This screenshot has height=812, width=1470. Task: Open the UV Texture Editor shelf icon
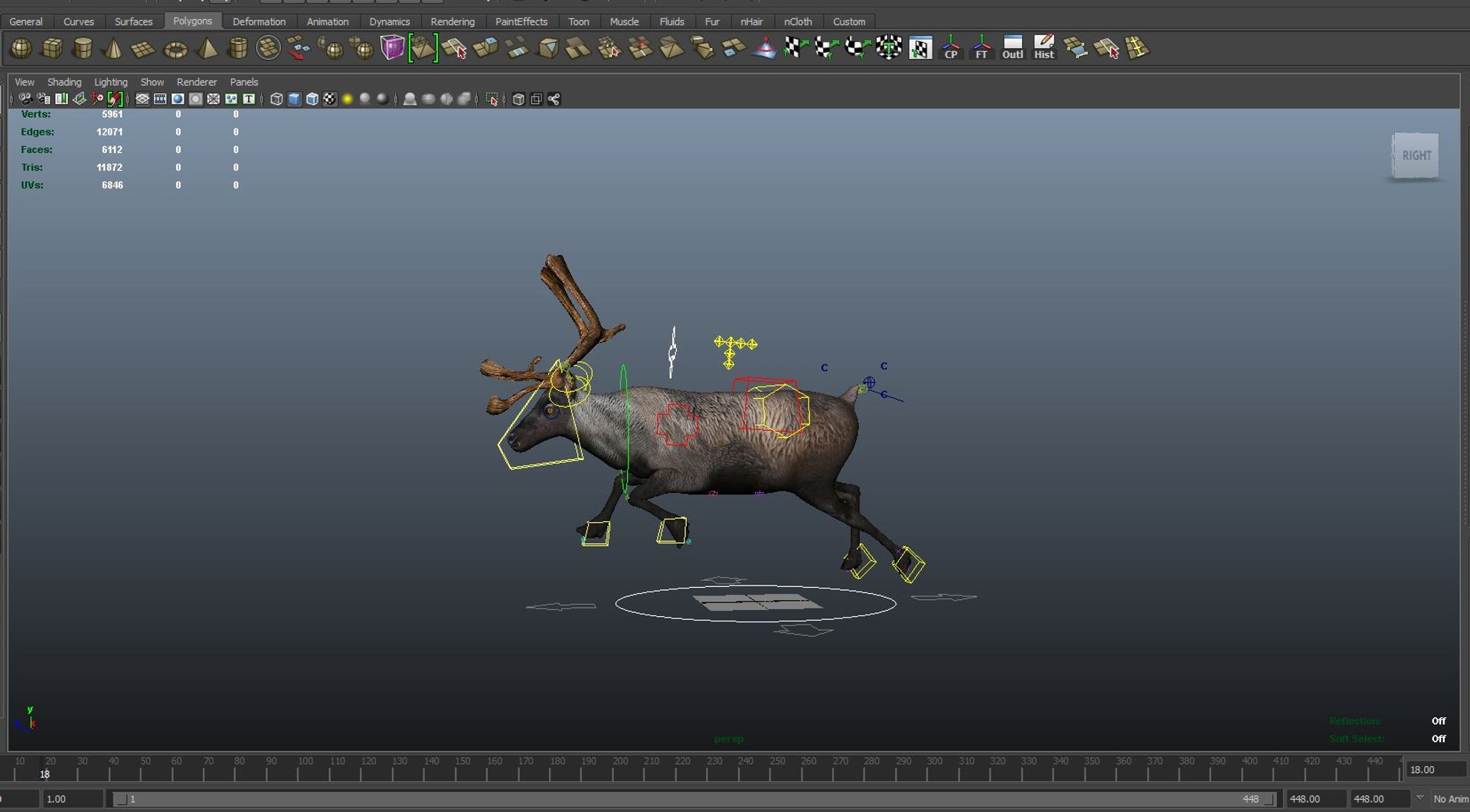click(920, 48)
